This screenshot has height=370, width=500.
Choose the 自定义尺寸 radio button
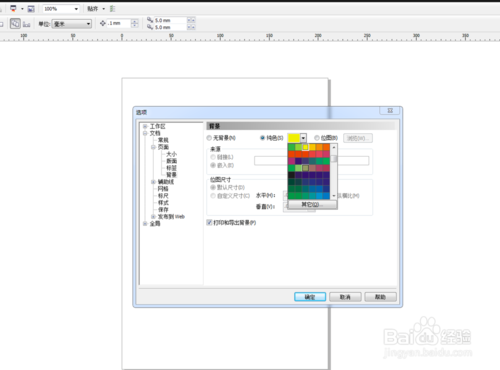(213, 196)
